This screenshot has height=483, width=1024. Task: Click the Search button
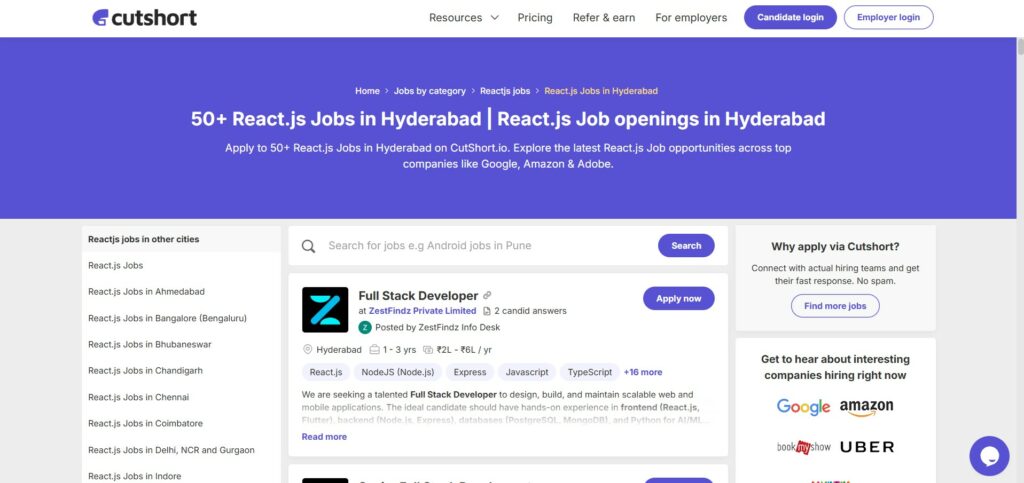(686, 245)
